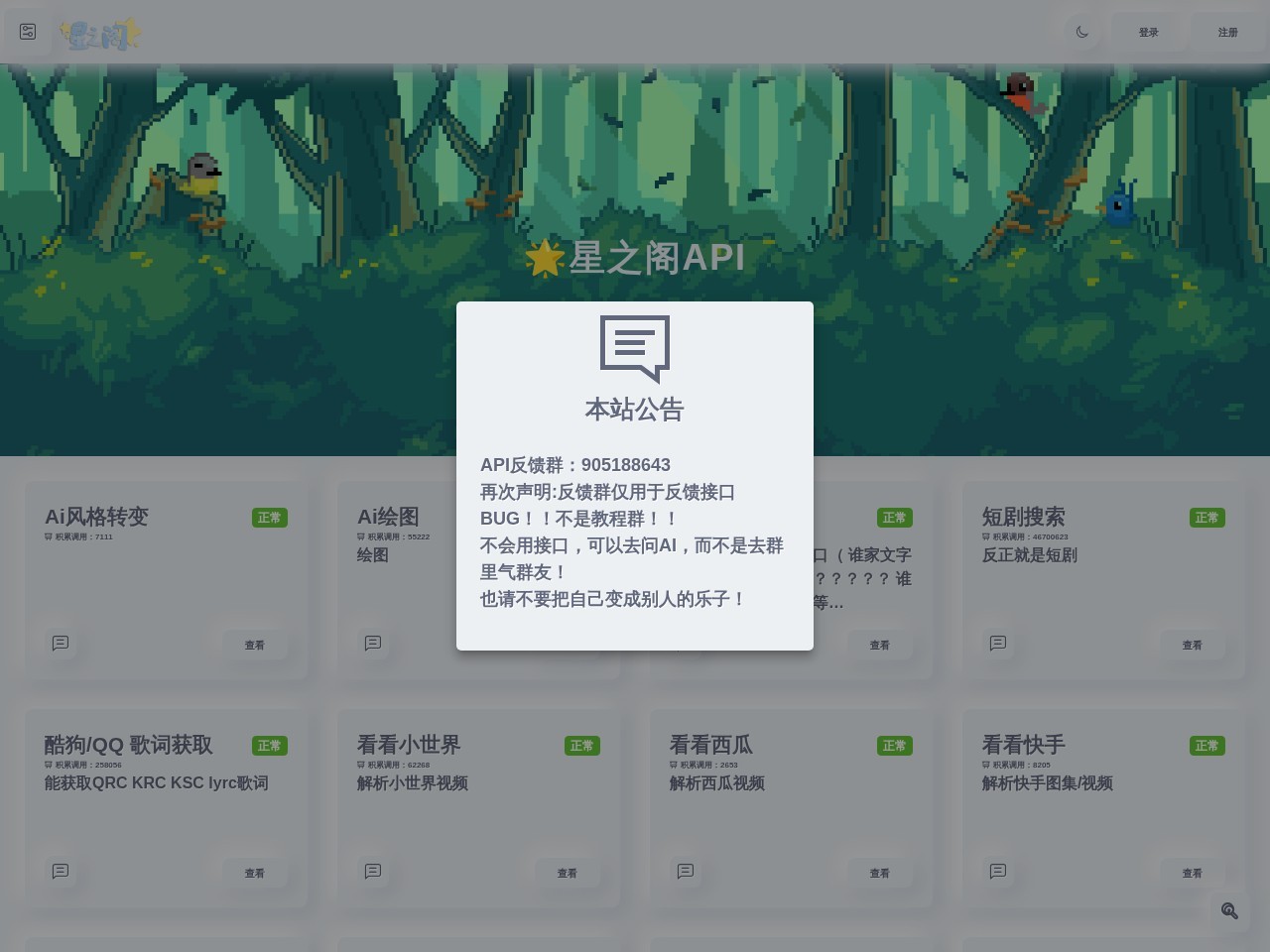This screenshot has height=952, width=1270.
Task: Click the comment icon on Ai风格转变 card
Action: point(61,643)
